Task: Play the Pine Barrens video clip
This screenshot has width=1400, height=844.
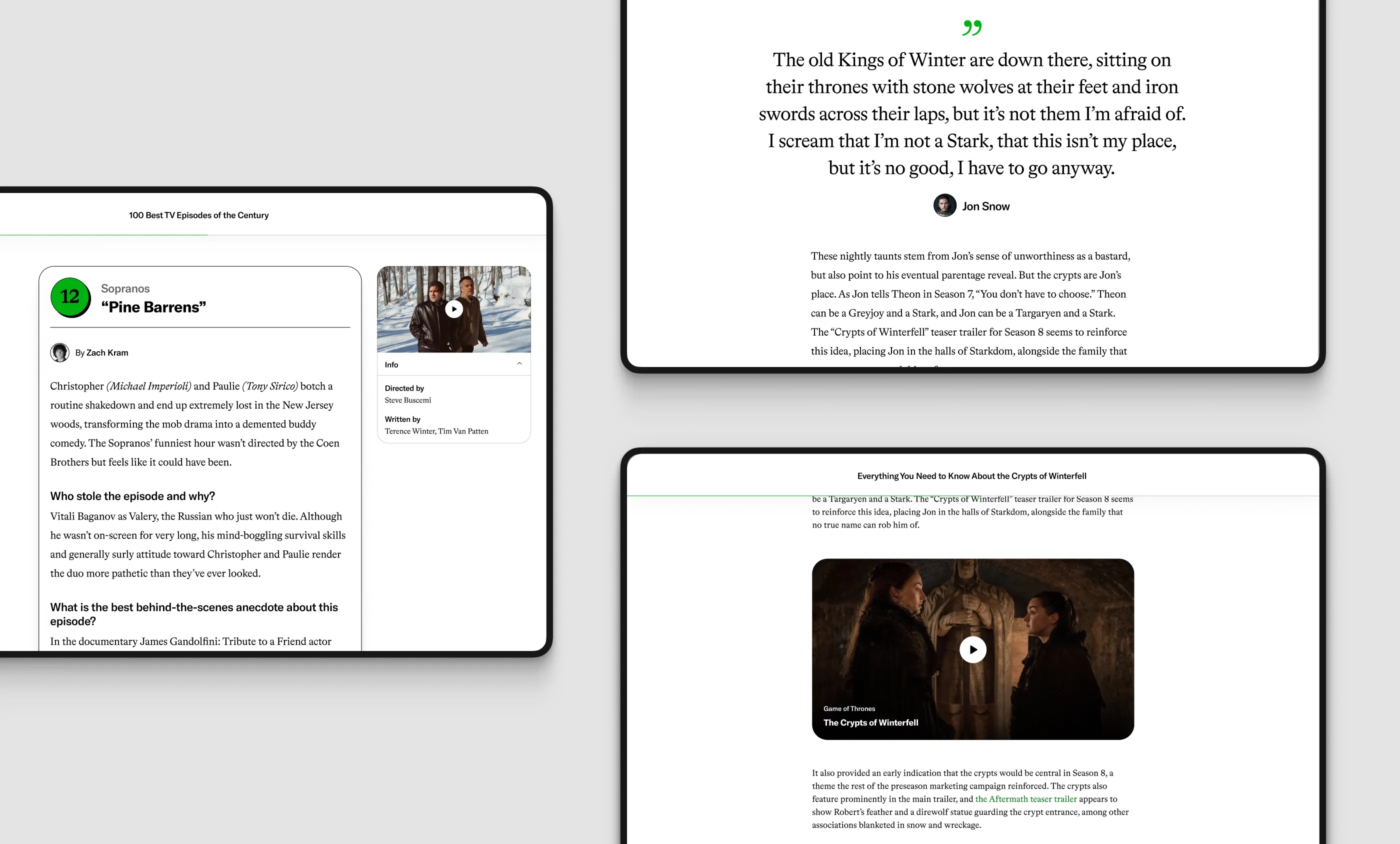Action: [x=453, y=309]
